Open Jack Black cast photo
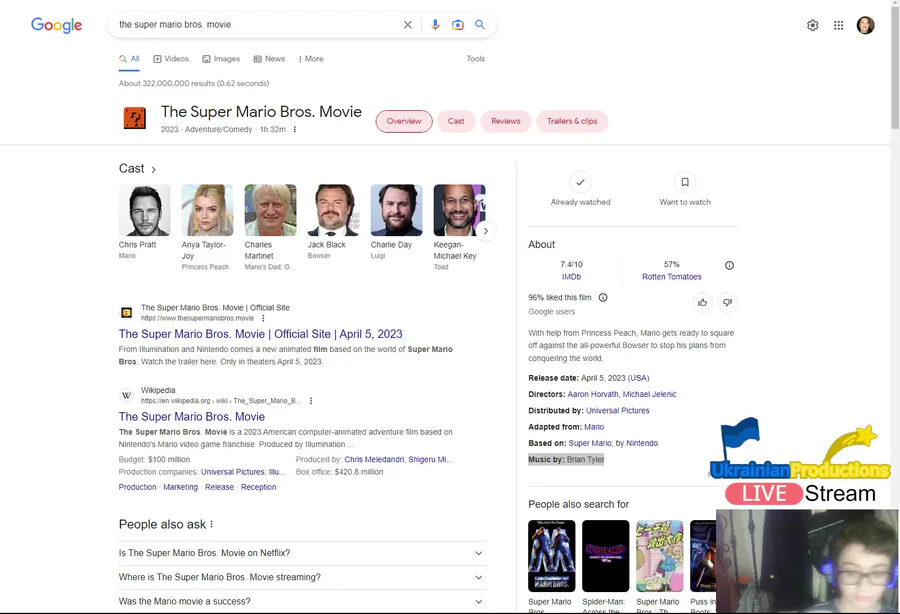Image resolution: width=900 pixels, height=614 pixels. click(x=333, y=210)
